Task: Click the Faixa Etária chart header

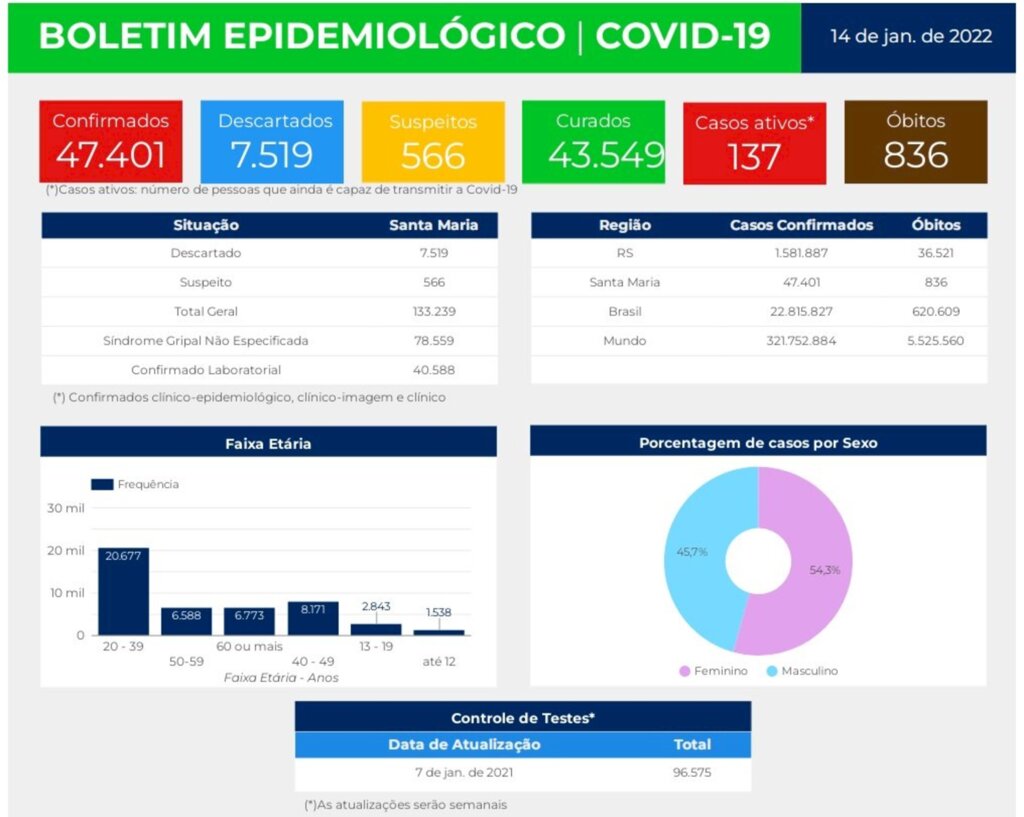Action: [x=268, y=443]
